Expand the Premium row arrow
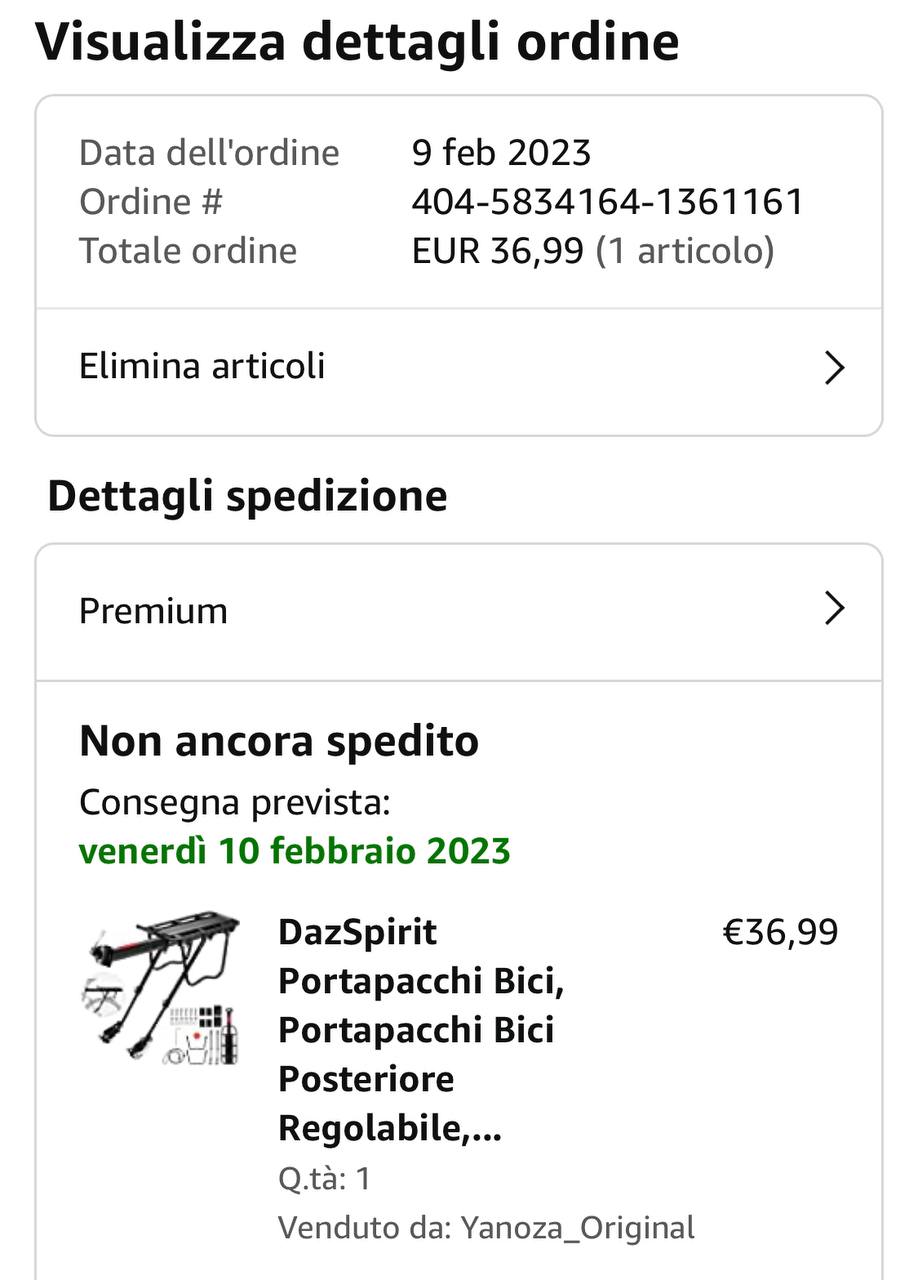This screenshot has width=918, height=1280. [x=834, y=608]
